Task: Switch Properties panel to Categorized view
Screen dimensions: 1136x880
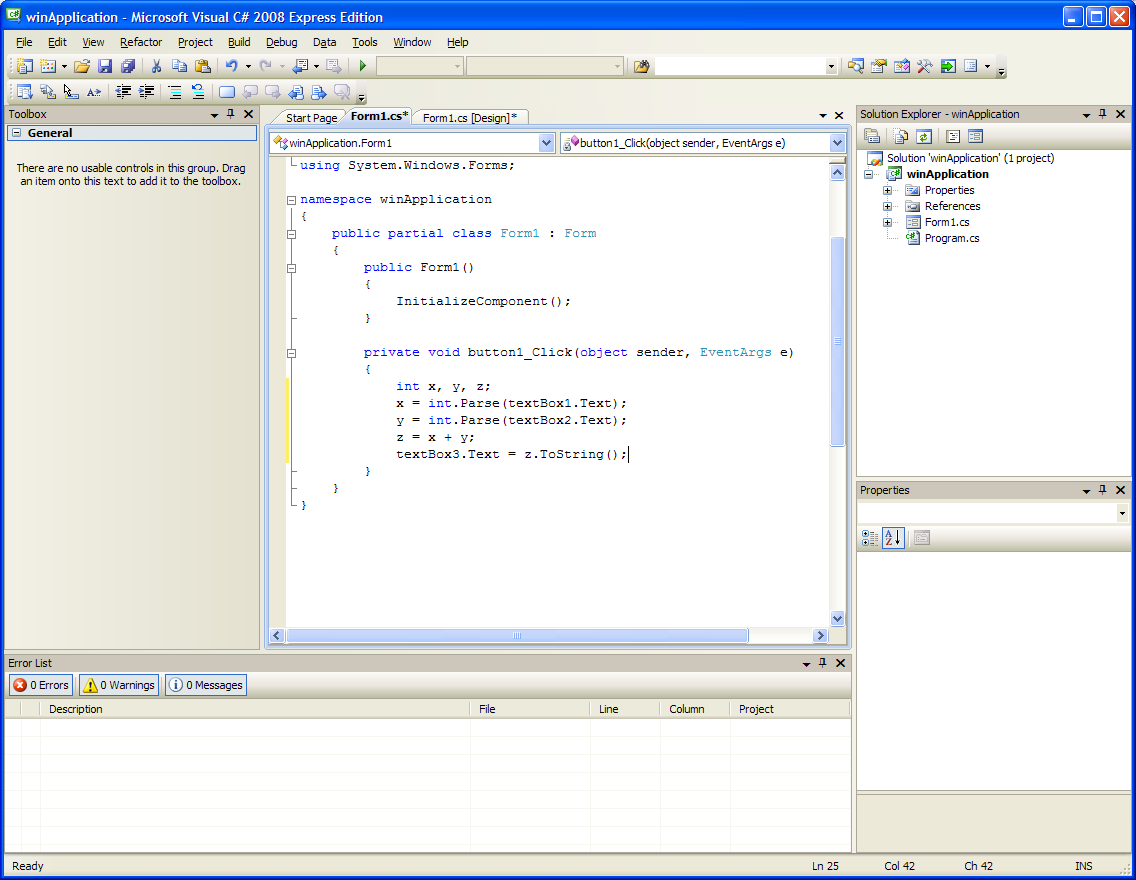Action: click(869, 538)
